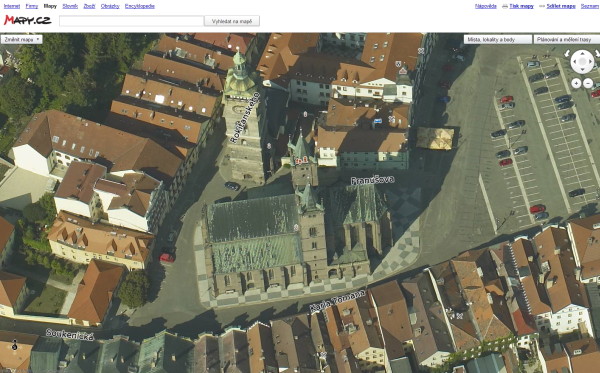Open the Místa, lokality a body panel
Viewport: 600px width, 373px height.
pos(498,39)
